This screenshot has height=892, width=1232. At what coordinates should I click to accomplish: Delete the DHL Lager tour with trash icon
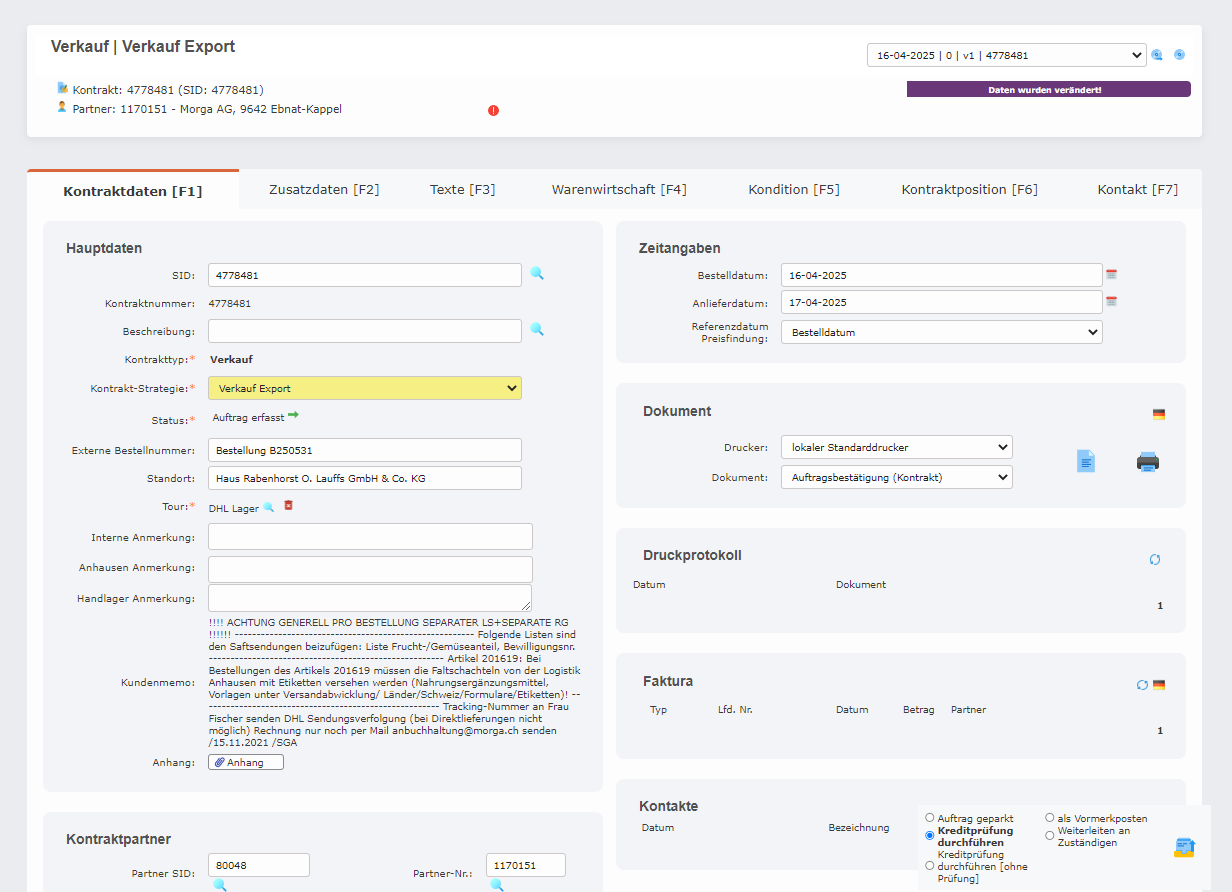point(288,506)
